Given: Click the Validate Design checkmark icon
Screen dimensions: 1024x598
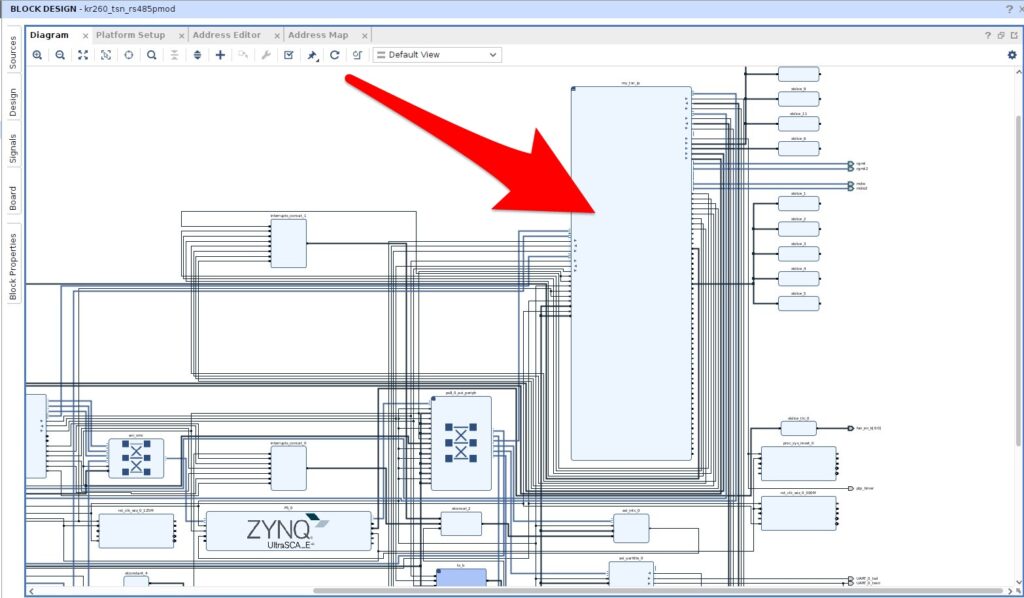Looking at the screenshot, I should [x=288, y=55].
